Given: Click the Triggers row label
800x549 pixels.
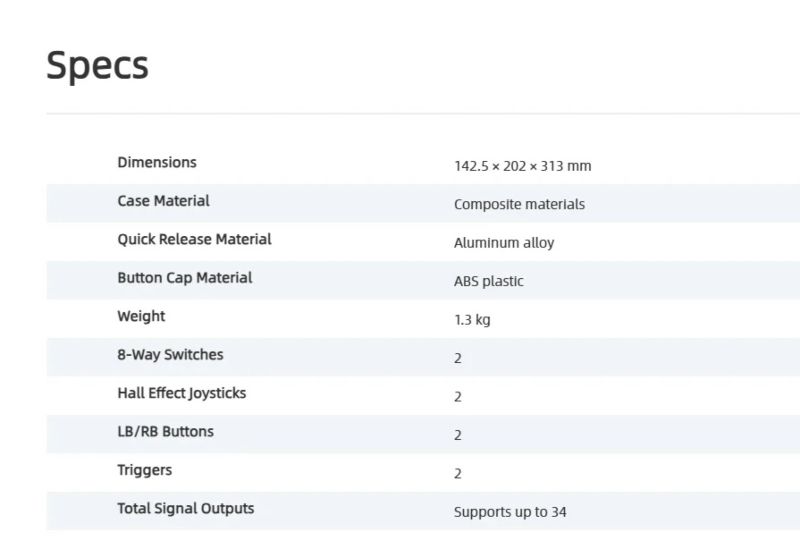Looking at the screenshot, I should click(144, 470).
